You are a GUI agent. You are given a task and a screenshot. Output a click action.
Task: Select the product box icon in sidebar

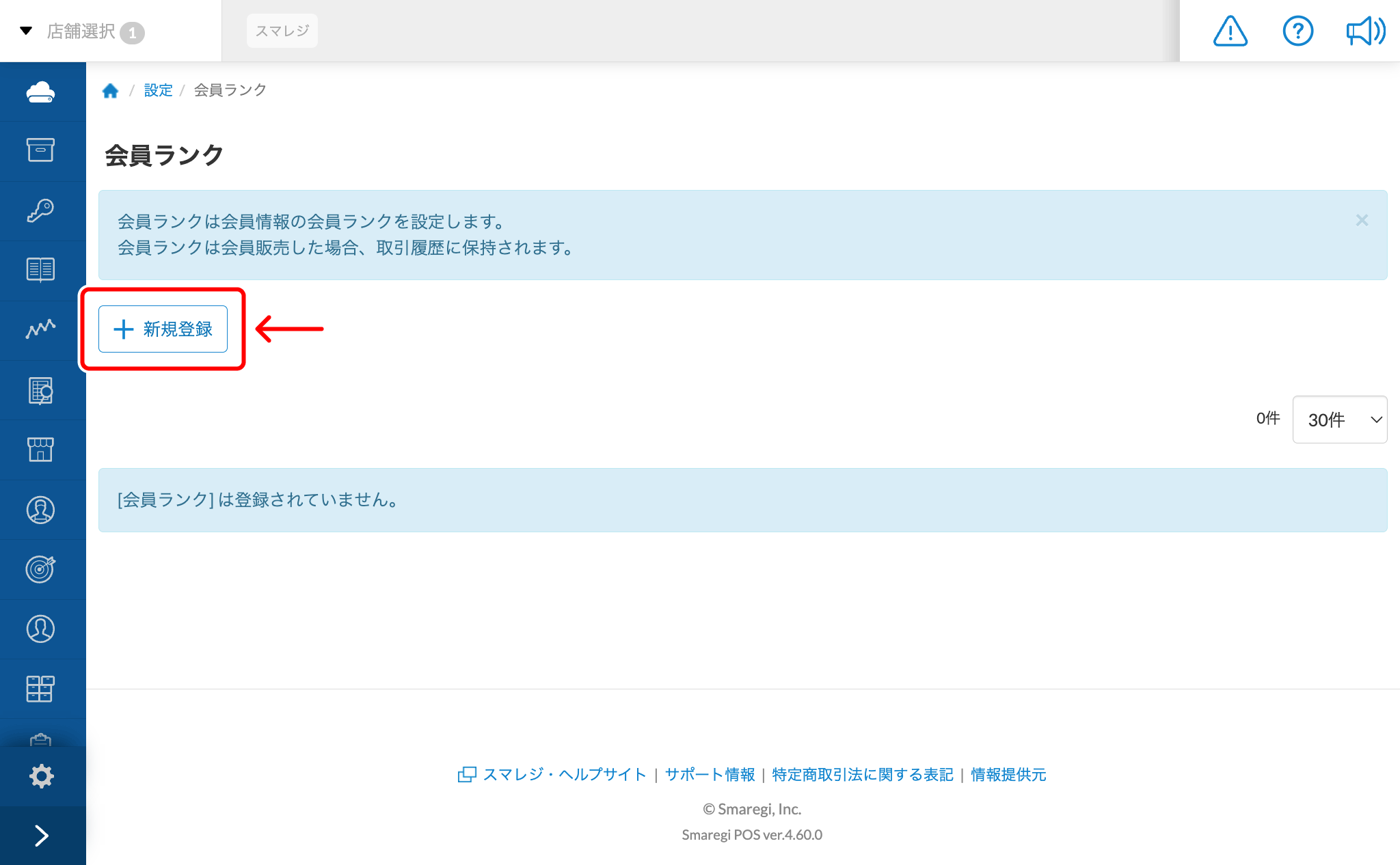(42, 151)
